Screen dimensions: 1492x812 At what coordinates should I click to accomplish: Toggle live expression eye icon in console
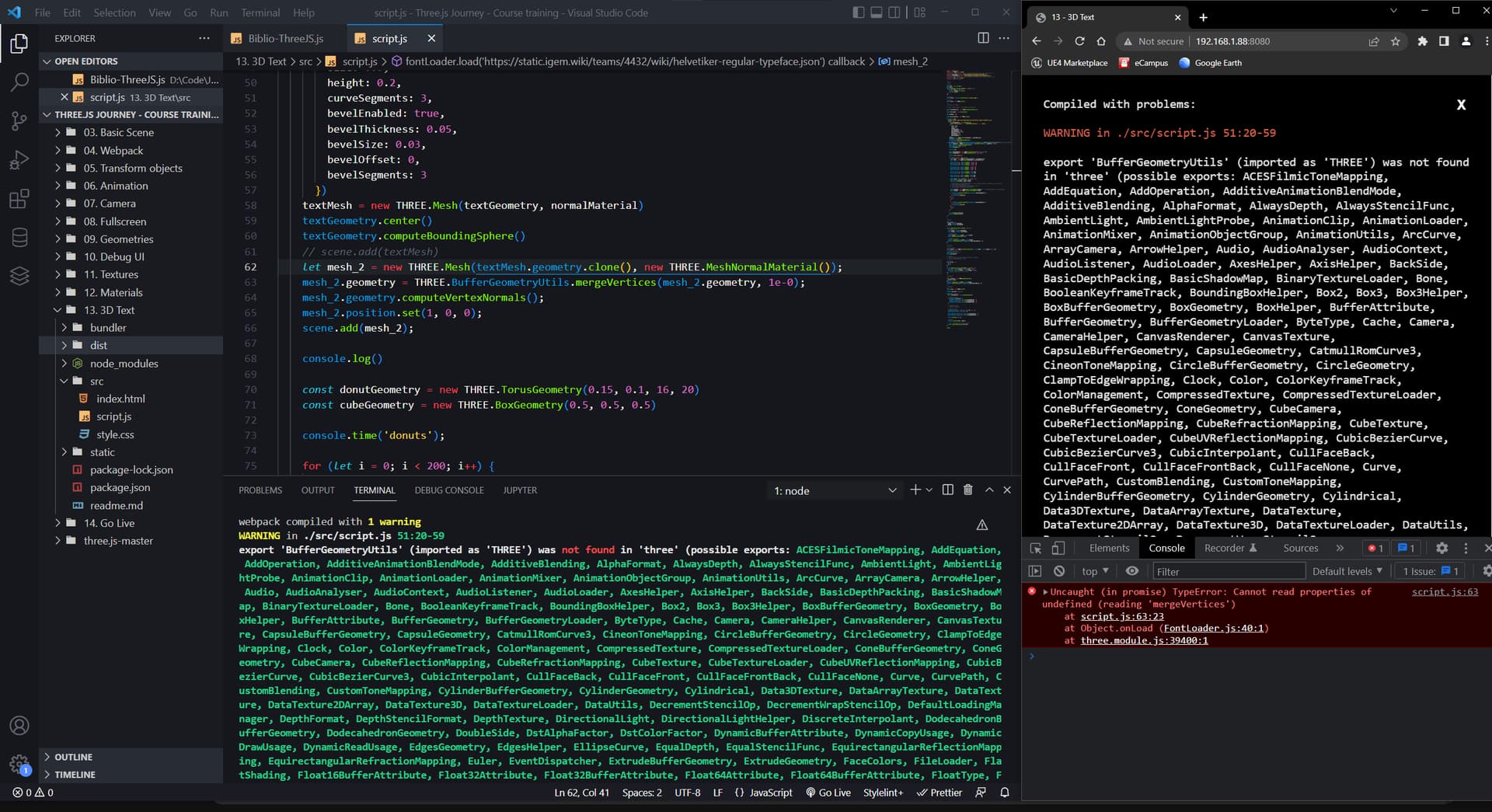coord(1132,571)
